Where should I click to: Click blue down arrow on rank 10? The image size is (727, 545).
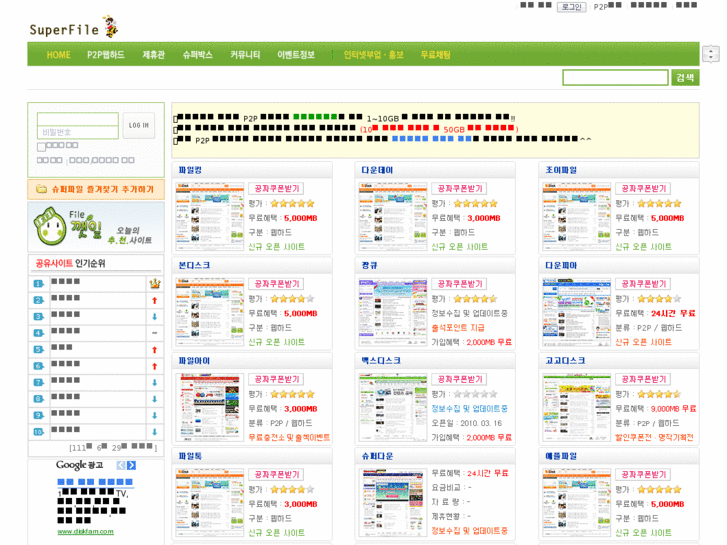[155, 432]
